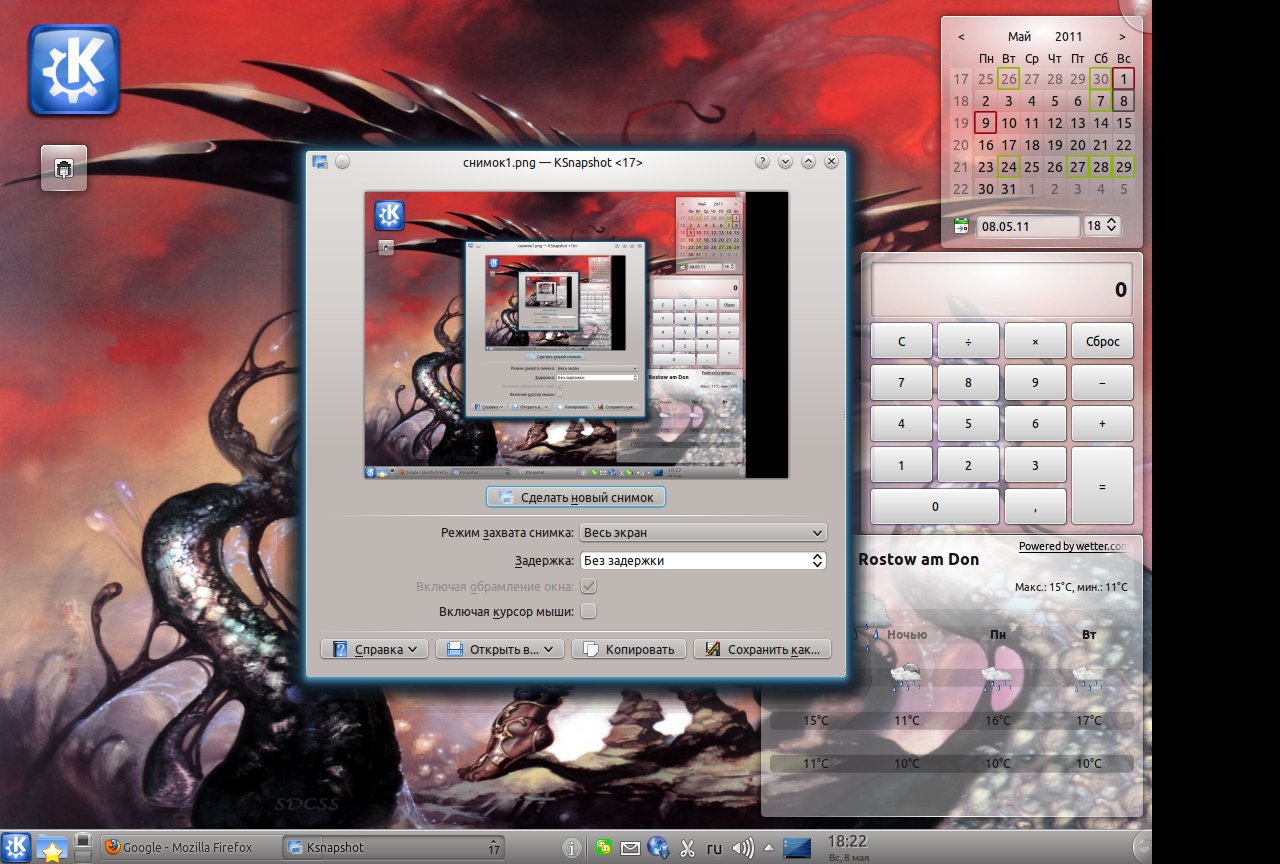
Task: Open the volume speaker tray icon
Action: (743, 848)
